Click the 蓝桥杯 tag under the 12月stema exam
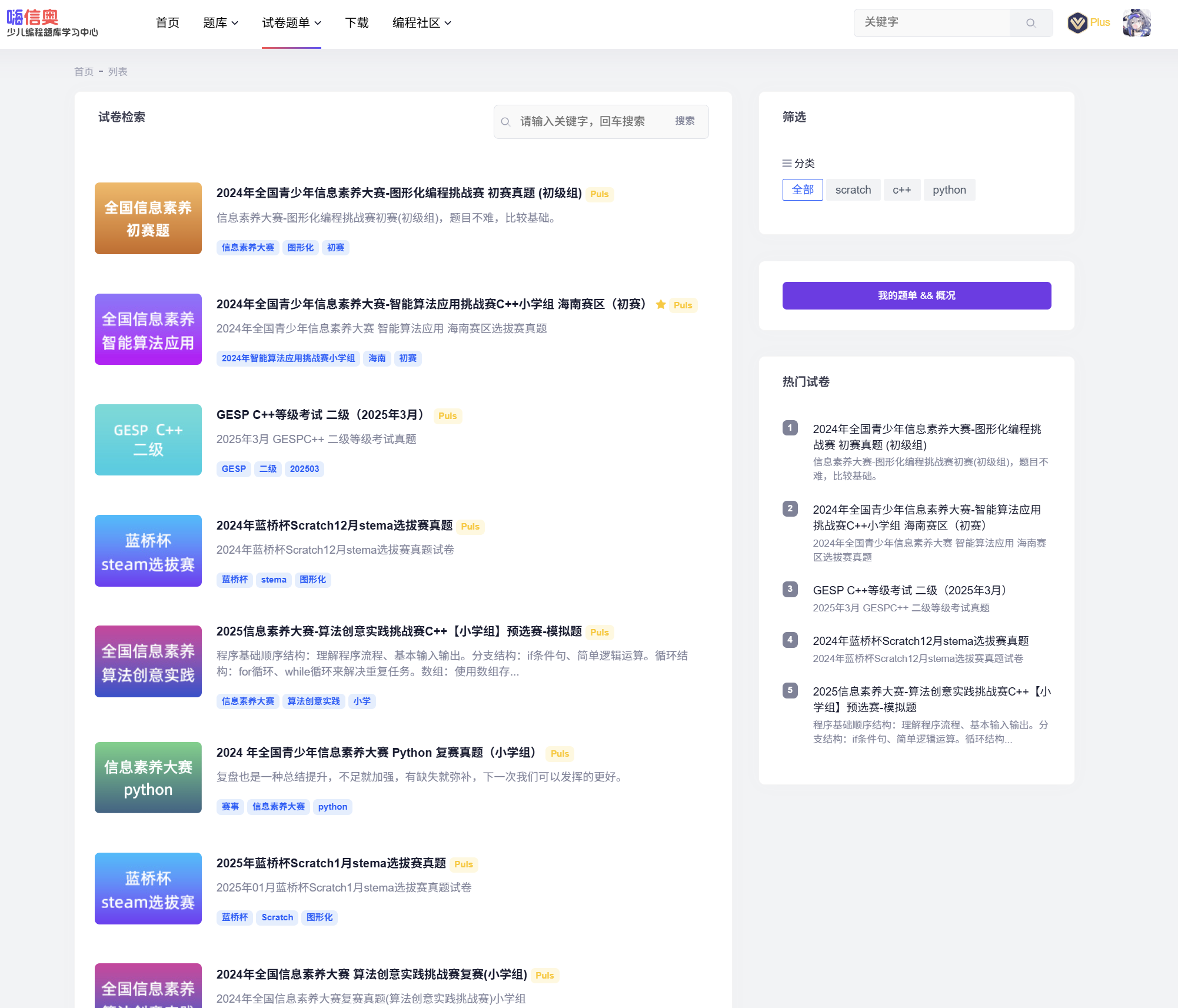The width and height of the screenshot is (1178, 1008). pos(234,580)
